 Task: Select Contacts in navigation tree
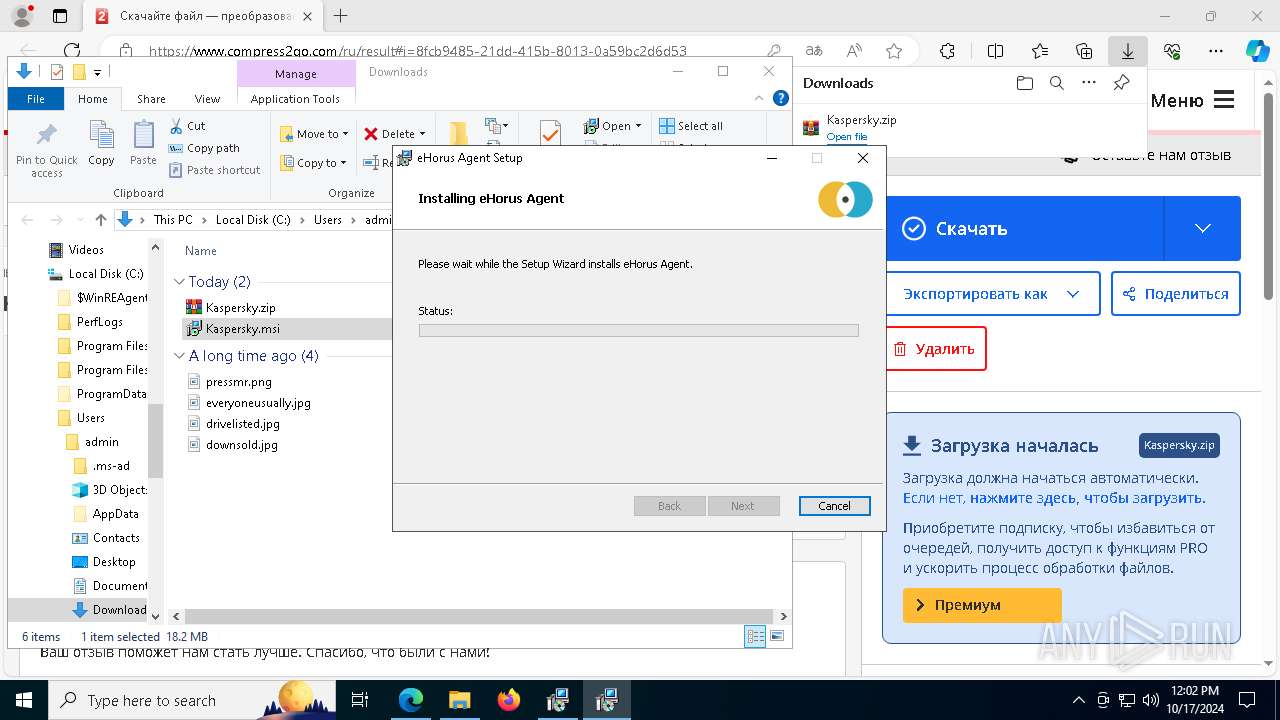108,538
